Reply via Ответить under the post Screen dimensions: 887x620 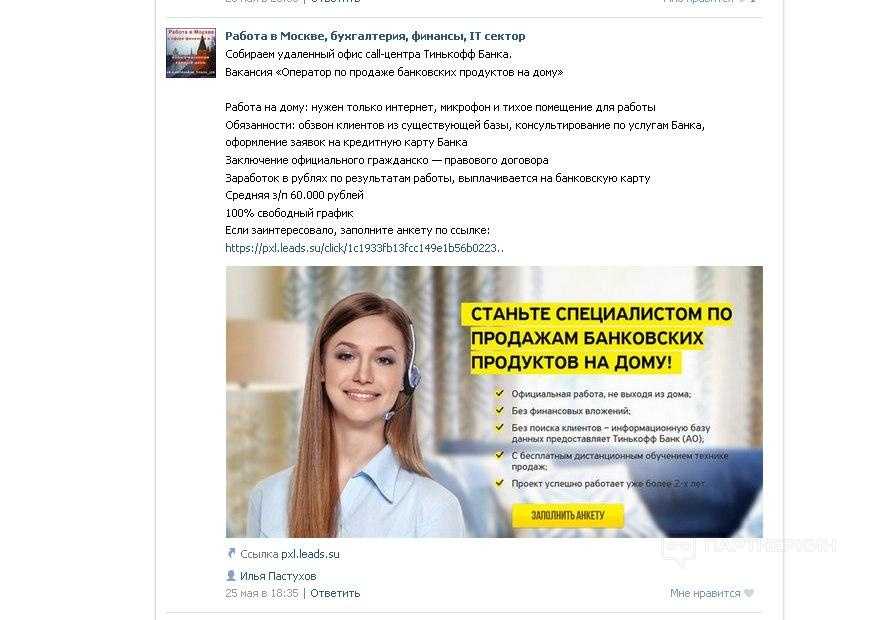(x=335, y=593)
